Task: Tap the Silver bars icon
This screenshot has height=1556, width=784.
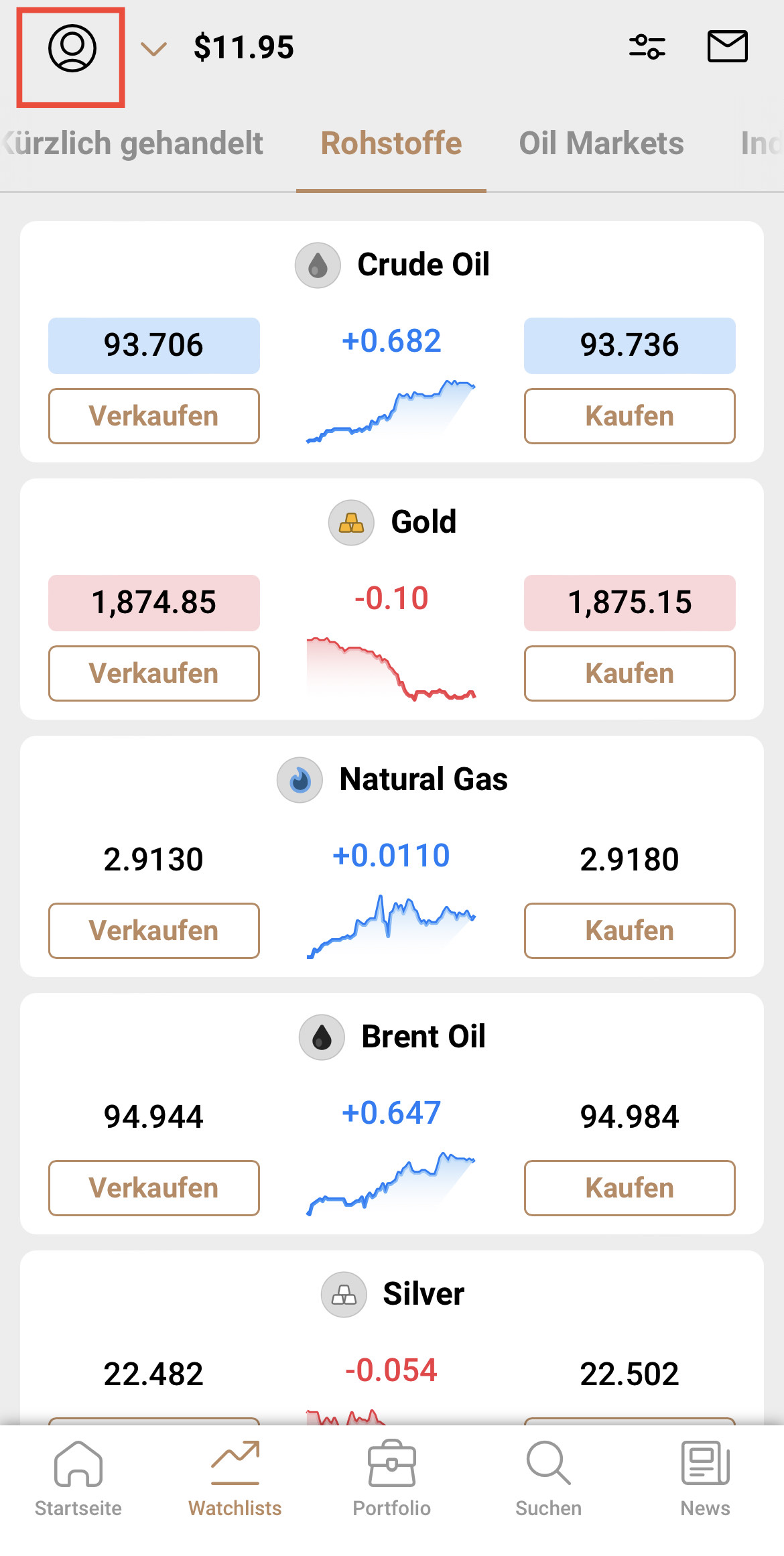Action: 344,1295
